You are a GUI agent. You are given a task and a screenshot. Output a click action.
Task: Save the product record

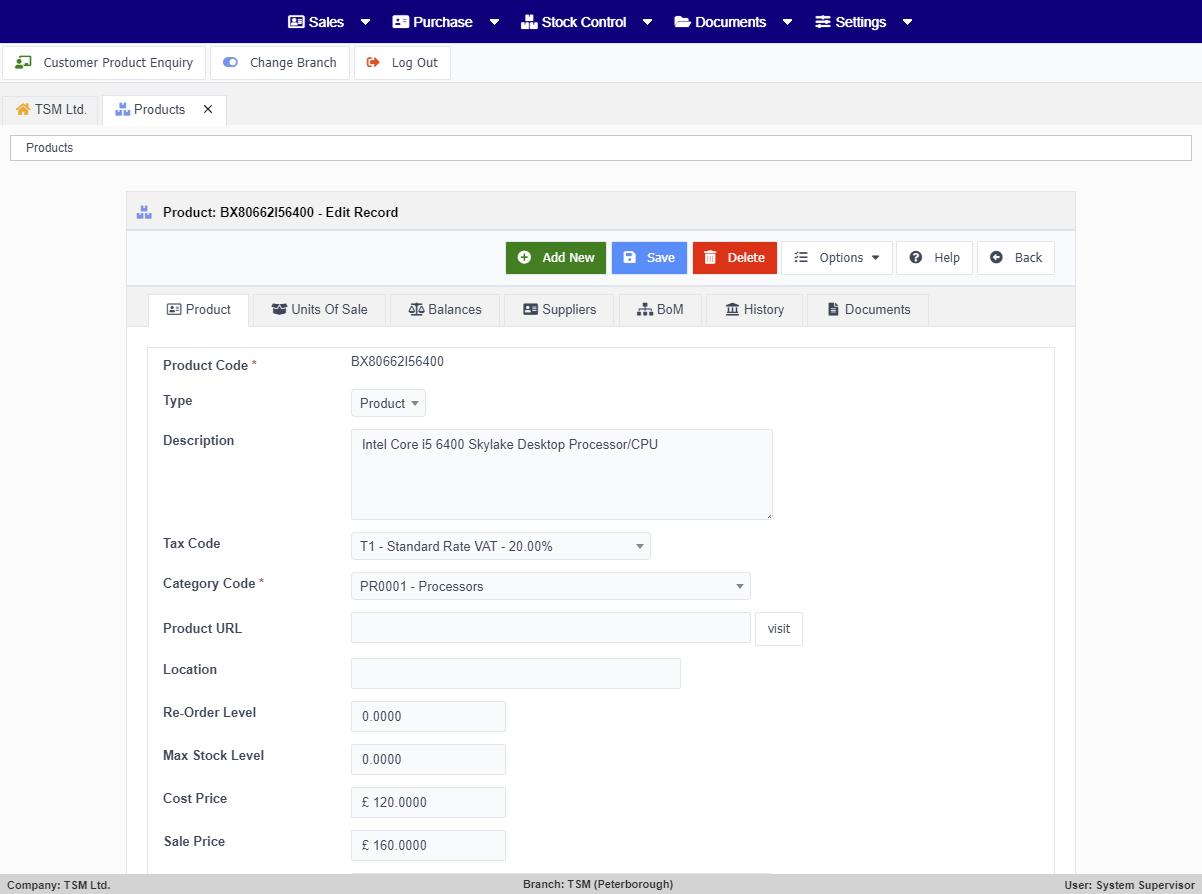(x=649, y=258)
